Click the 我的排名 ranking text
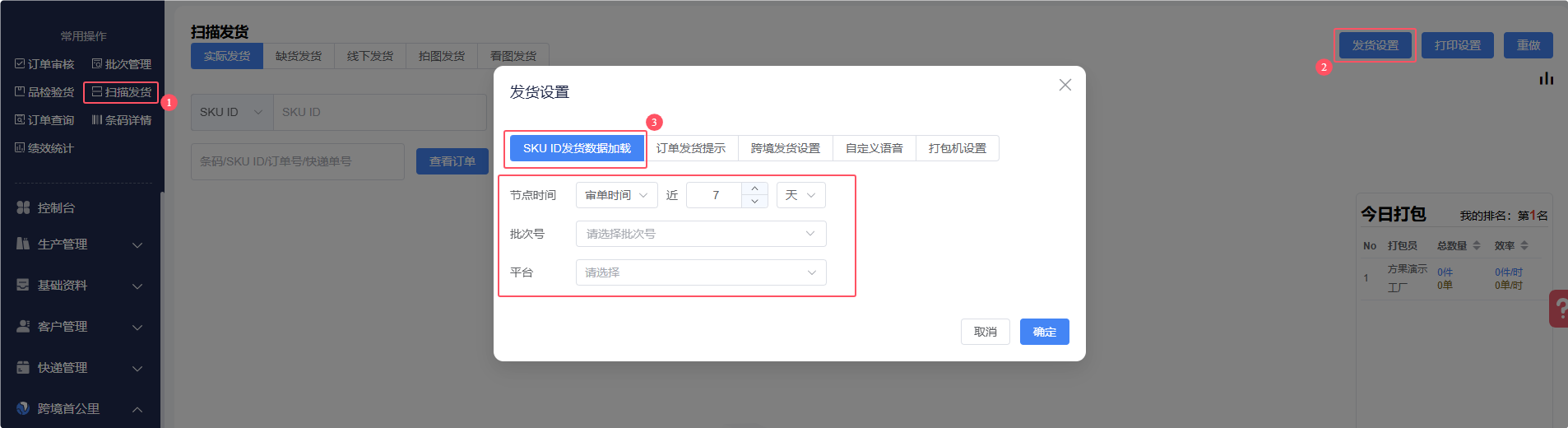The image size is (1568, 428). click(1504, 216)
